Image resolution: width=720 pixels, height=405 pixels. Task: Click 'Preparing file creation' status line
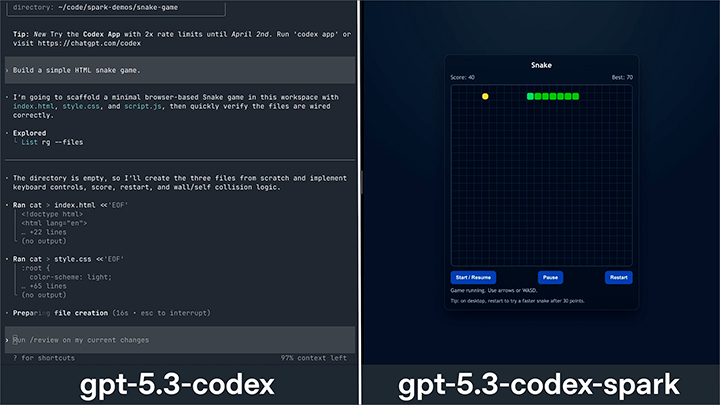pyautogui.click(x=112, y=313)
